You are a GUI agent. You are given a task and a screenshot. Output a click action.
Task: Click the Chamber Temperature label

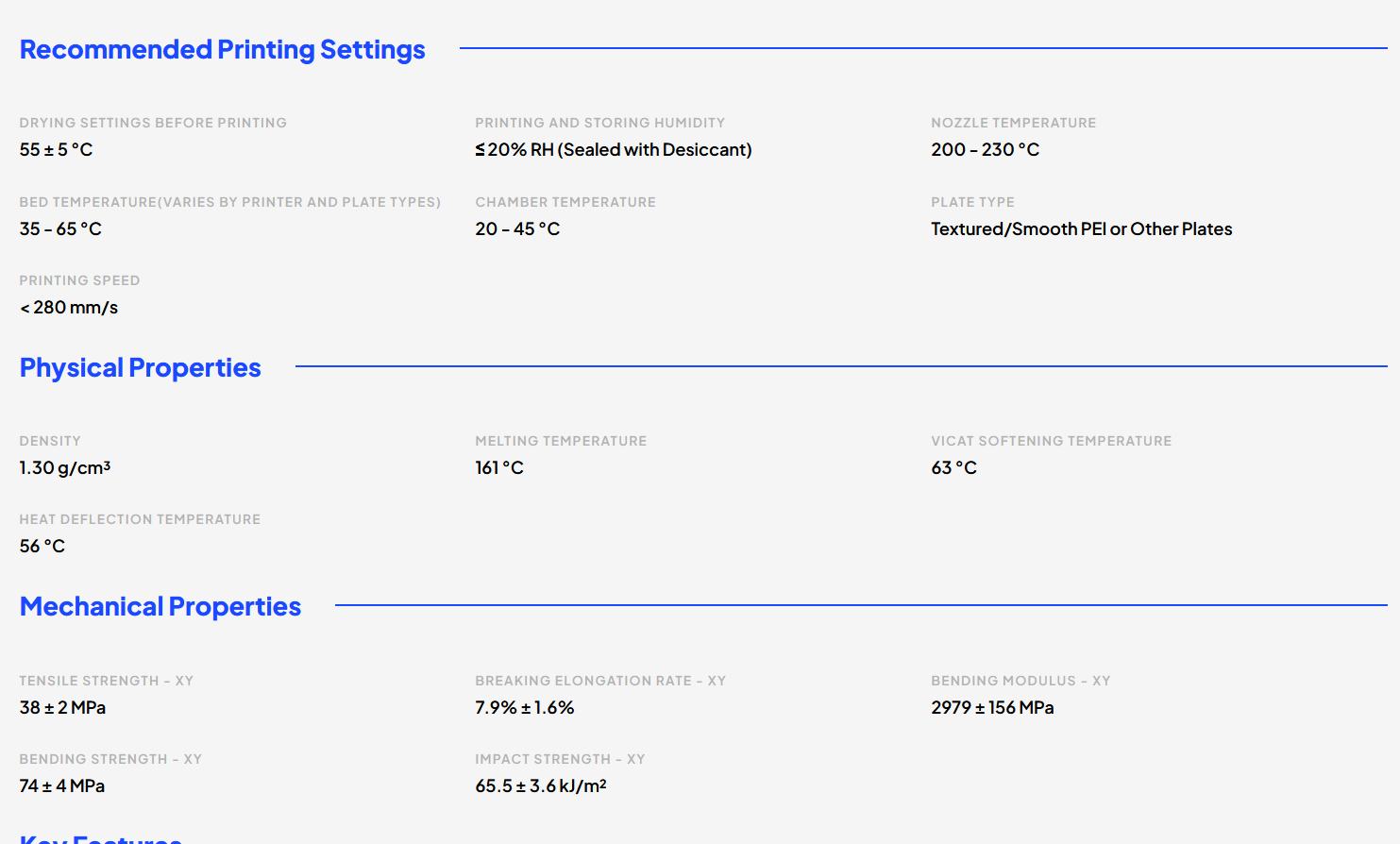[x=565, y=202]
